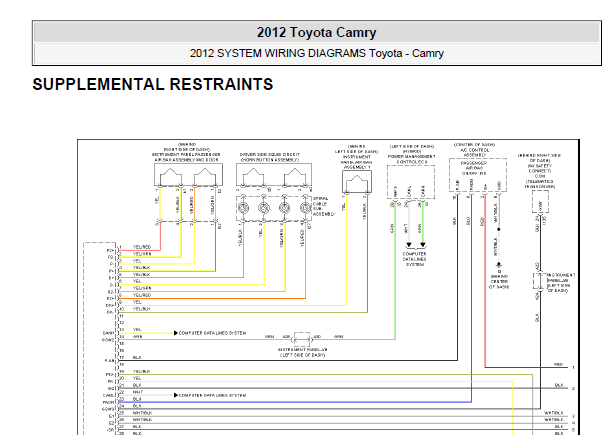Click the arrowhead before pin 22 data lines text
Viewport: 602px width, 435px height.
coord(176,395)
